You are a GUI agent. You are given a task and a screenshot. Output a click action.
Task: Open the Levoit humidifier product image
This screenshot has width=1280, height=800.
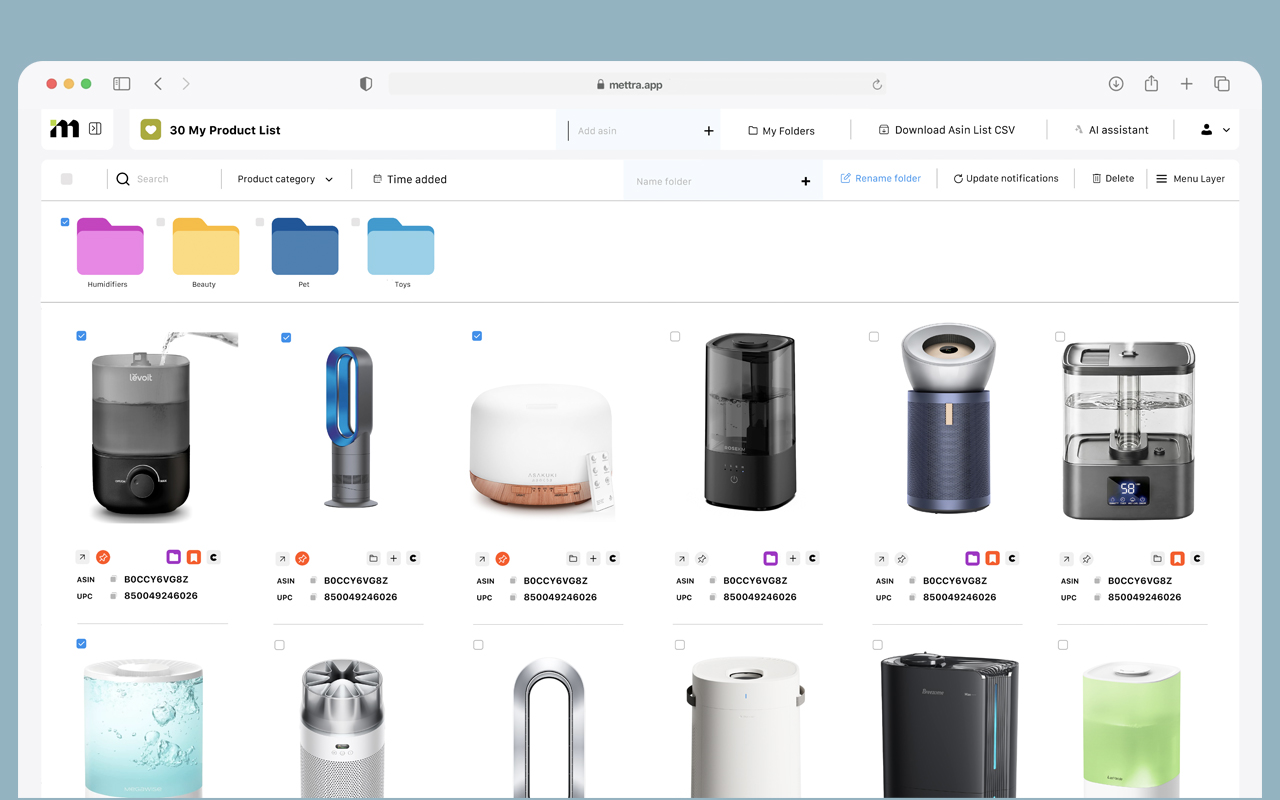pos(157,428)
